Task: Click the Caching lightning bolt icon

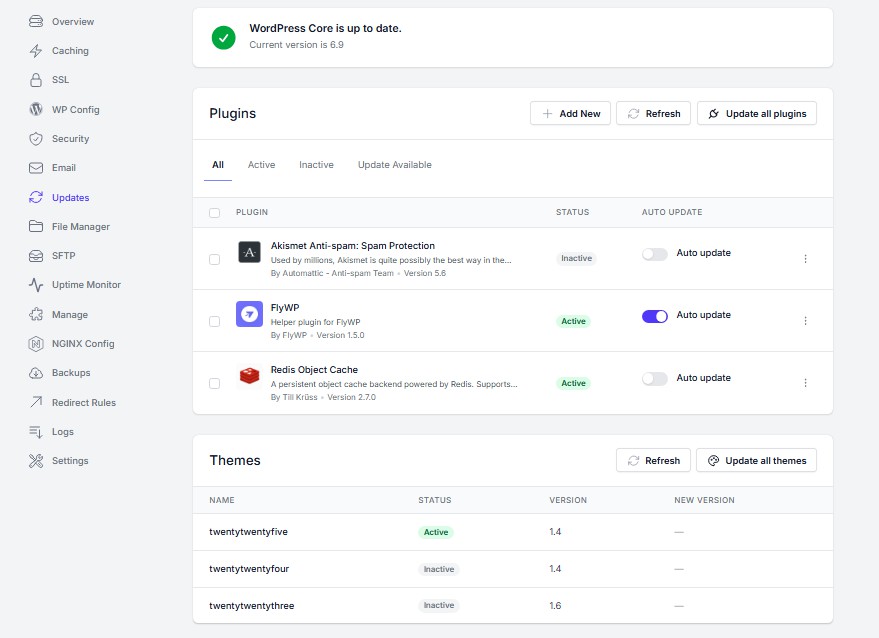Action: (x=36, y=50)
